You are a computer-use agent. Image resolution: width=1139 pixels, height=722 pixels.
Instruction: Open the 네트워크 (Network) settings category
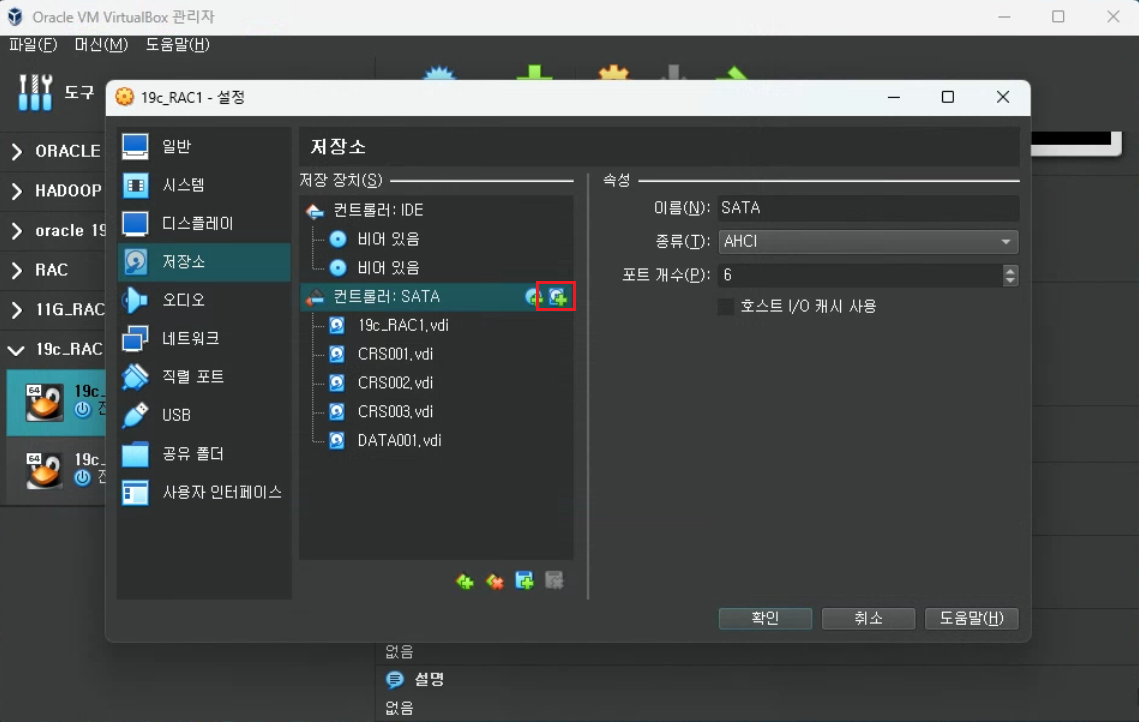pos(204,338)
